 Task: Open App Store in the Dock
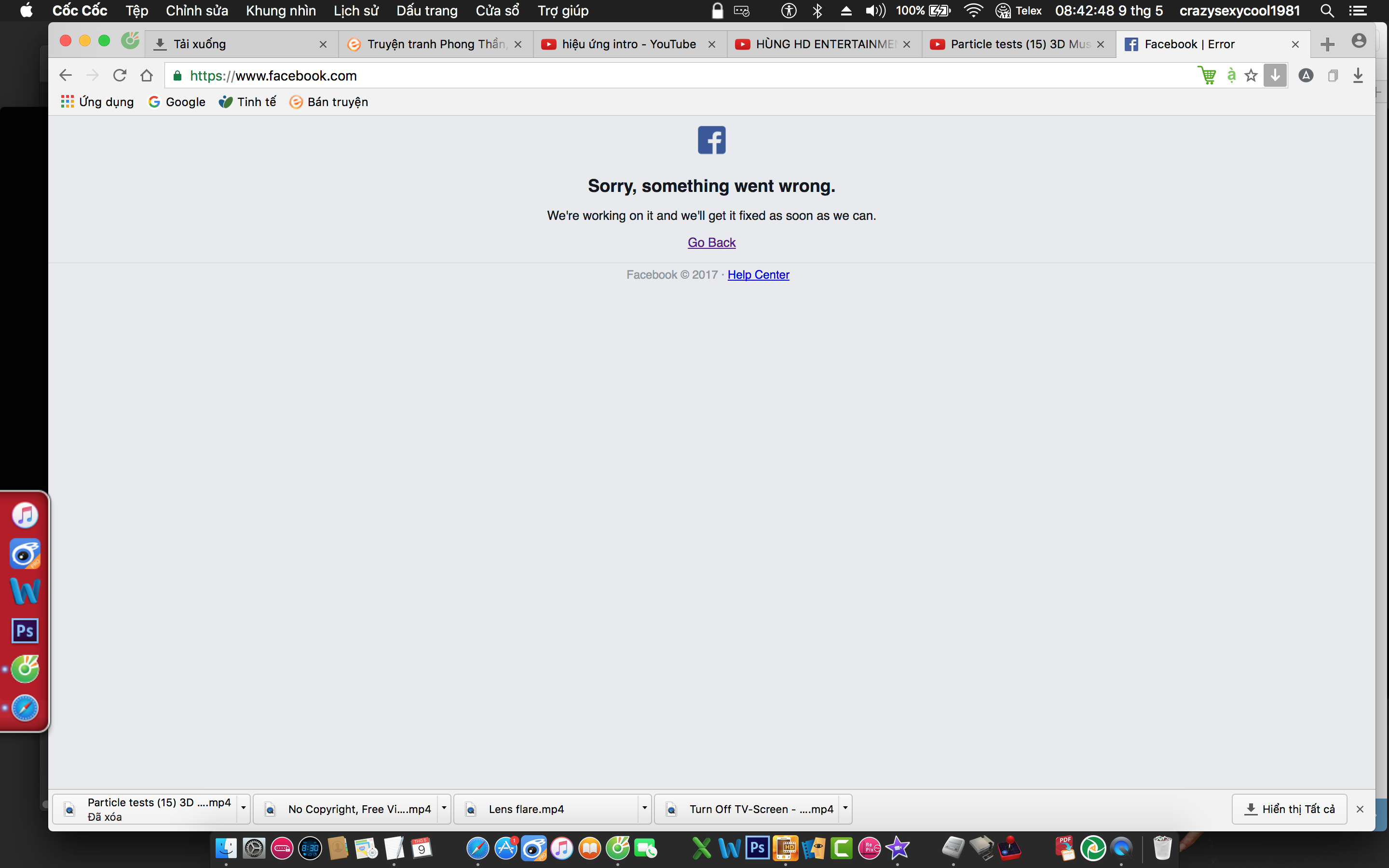pyautogui.click(x=505, y=848)
